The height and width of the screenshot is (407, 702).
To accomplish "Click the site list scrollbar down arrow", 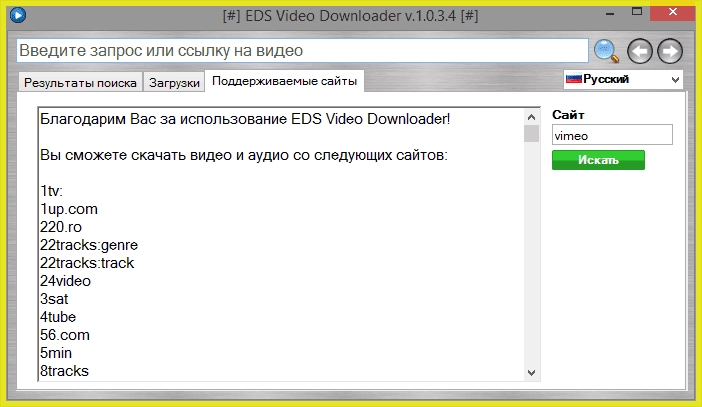I will point(531,373).
